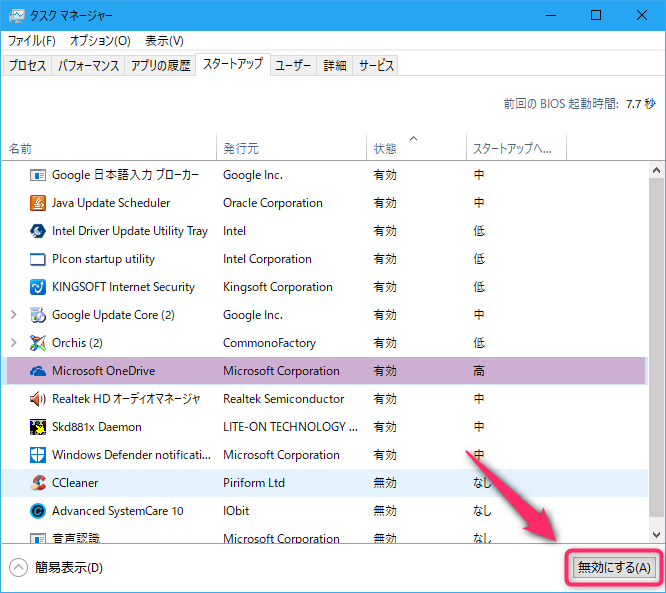Click the Google Update Core icon
The width and height of the screenshot is (666, 593).
38,315
